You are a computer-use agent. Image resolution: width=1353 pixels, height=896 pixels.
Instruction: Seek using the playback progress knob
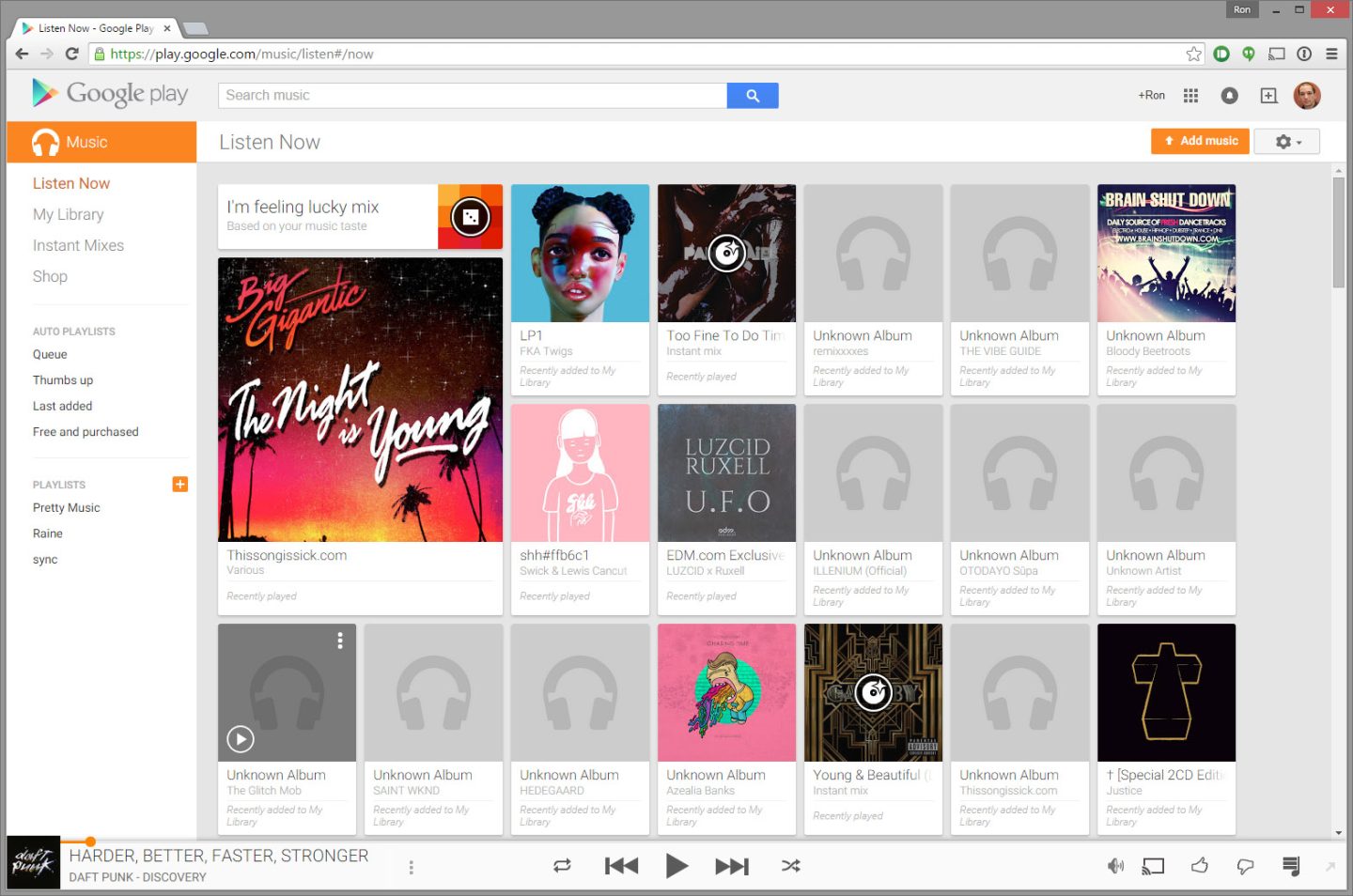(90, 842)
